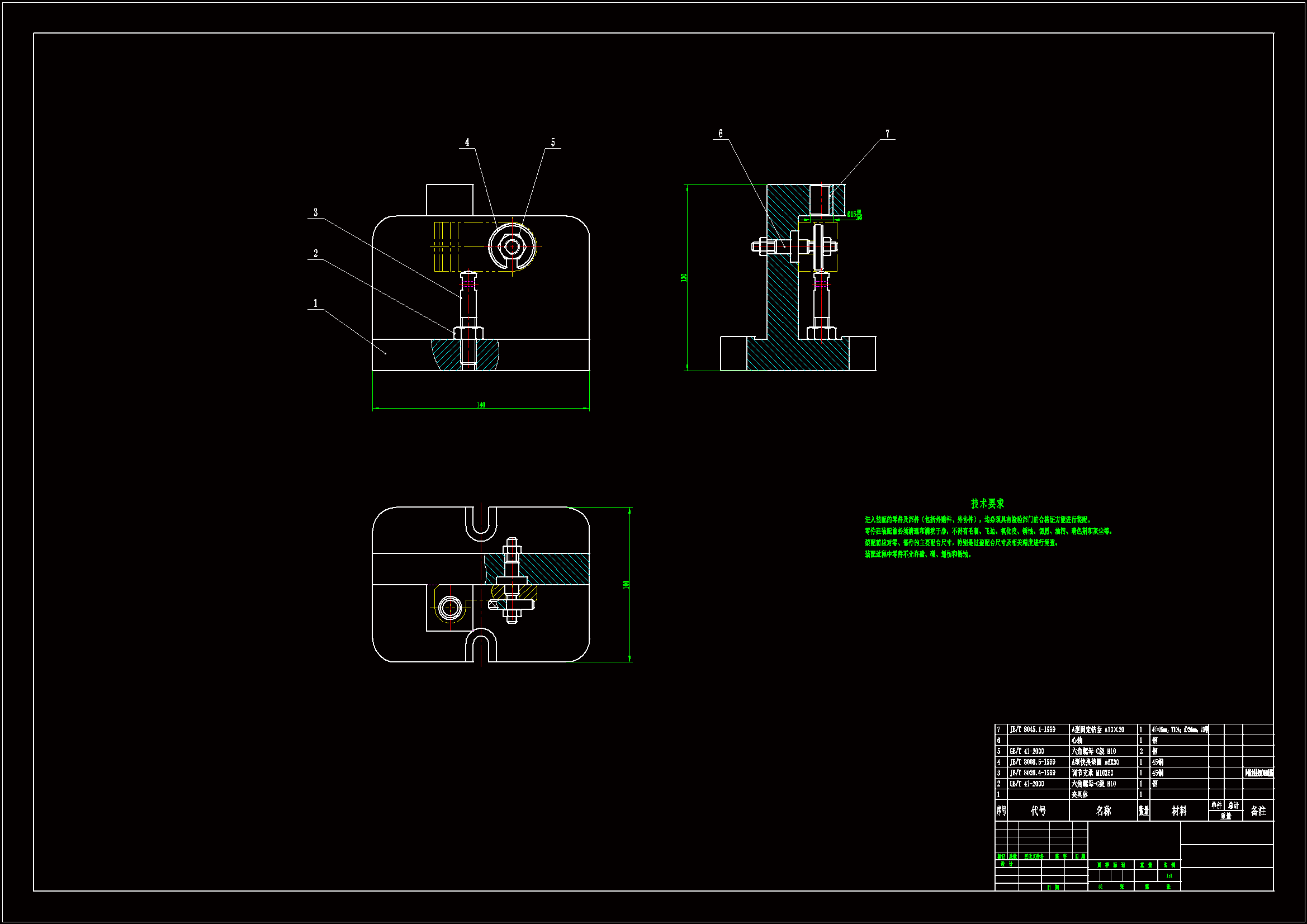1307x924 pixels.
Task: Select the 100 dimension in the top view
Action: coord(626,584)
